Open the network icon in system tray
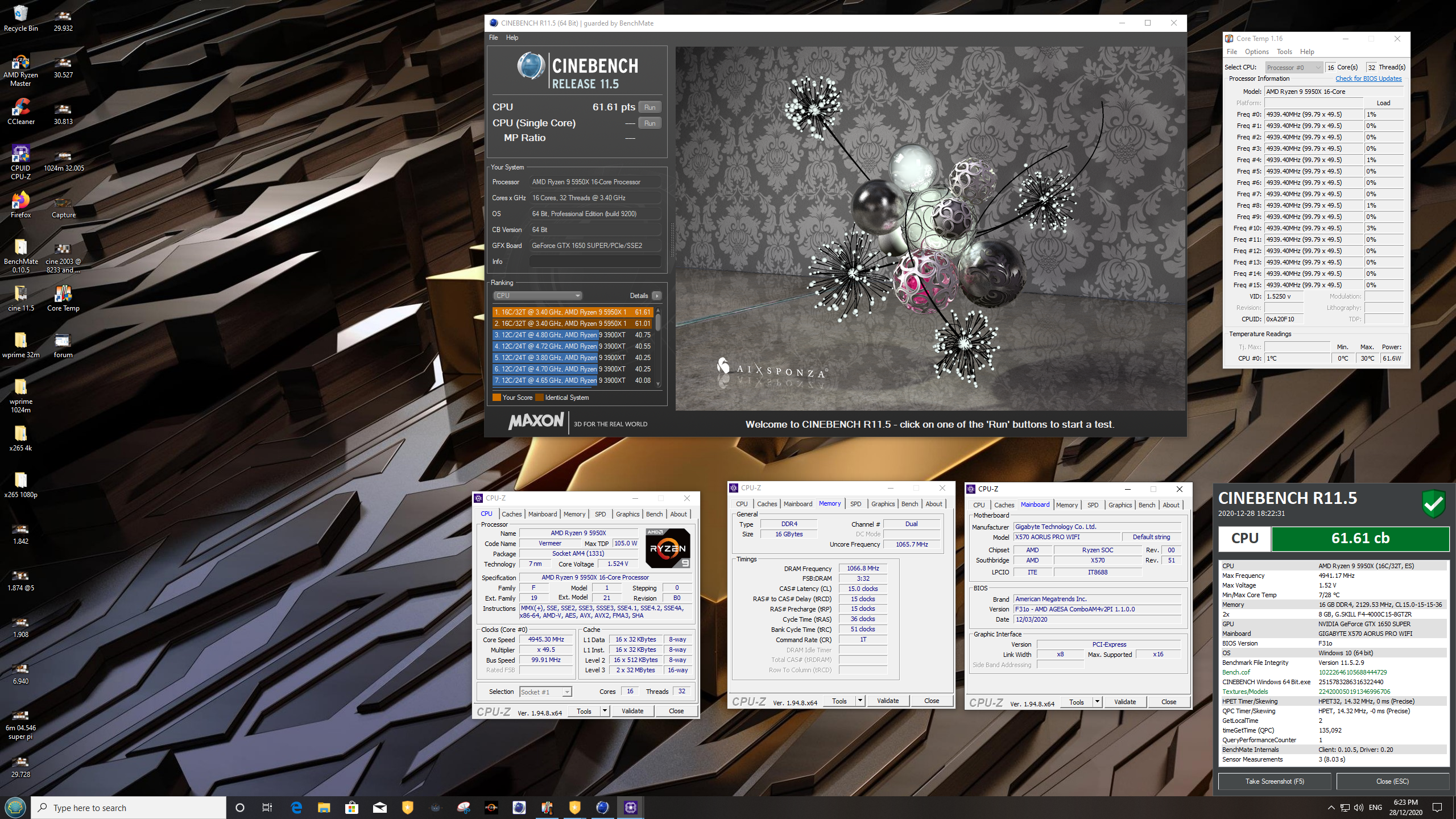This screenshot has width=1456, height=819. [1345, 808]
